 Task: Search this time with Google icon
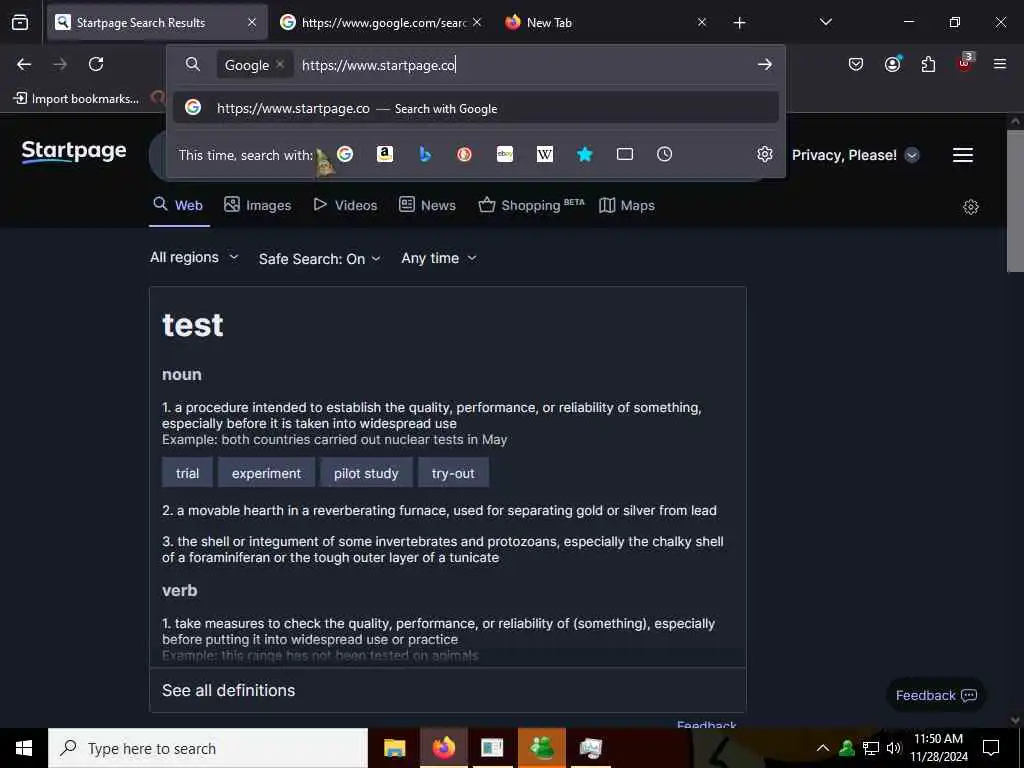coord(345,154)
